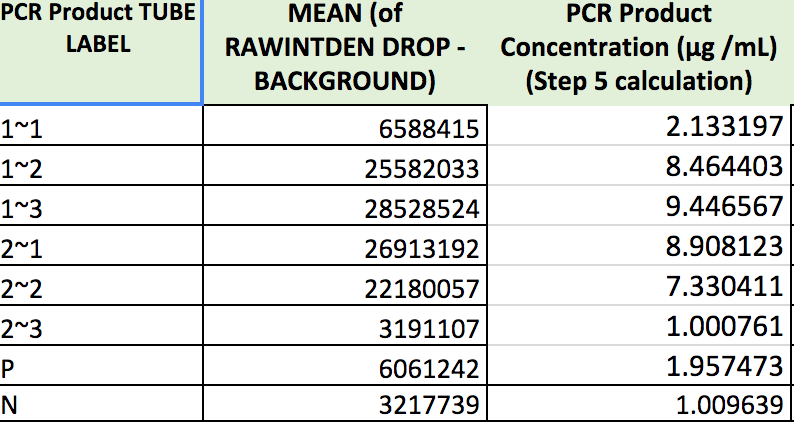Select mean value cell 25582033
This screenshot has width=794, height=422.
click(x=346, y=169)
